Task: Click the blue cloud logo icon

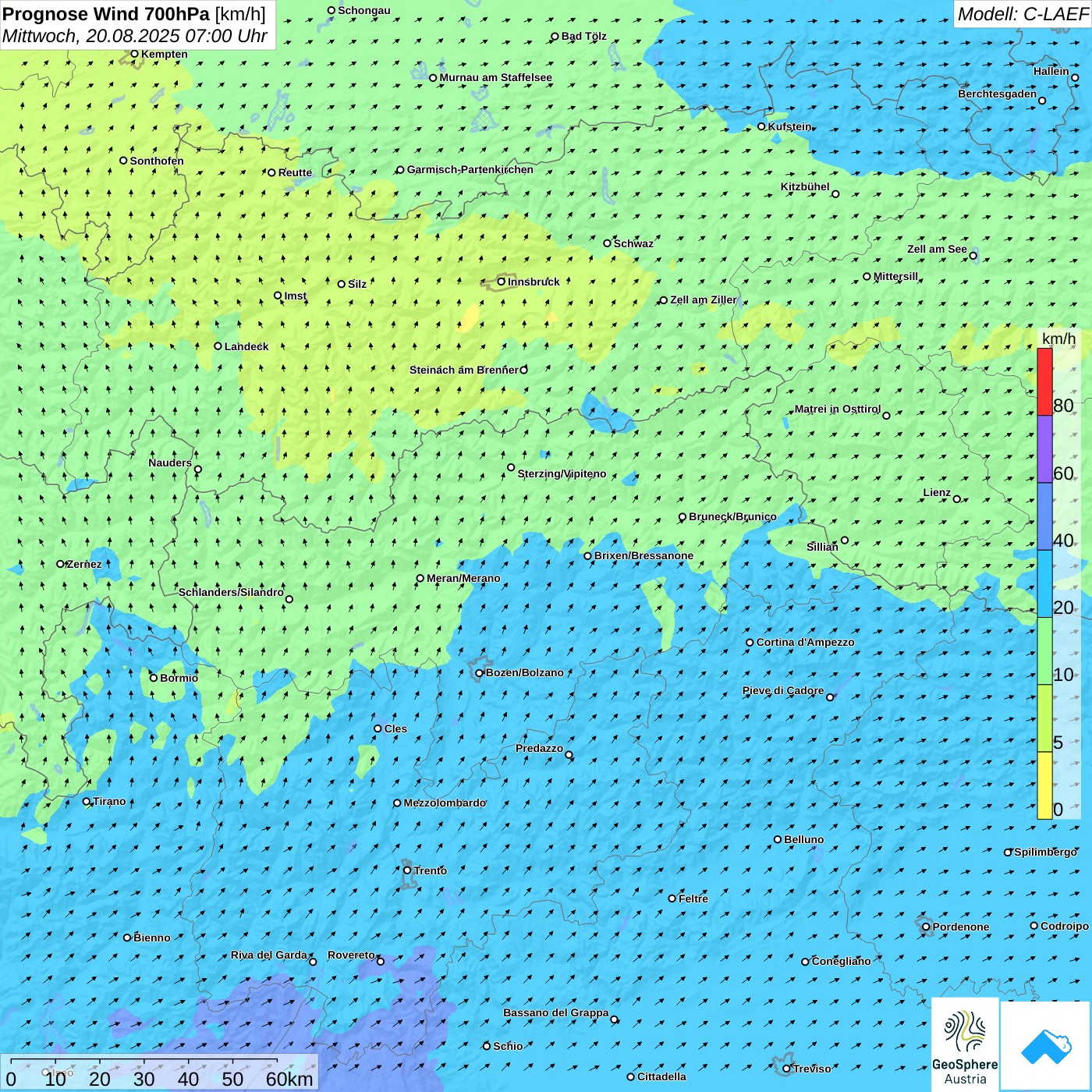Action: click(1046, 1046)
